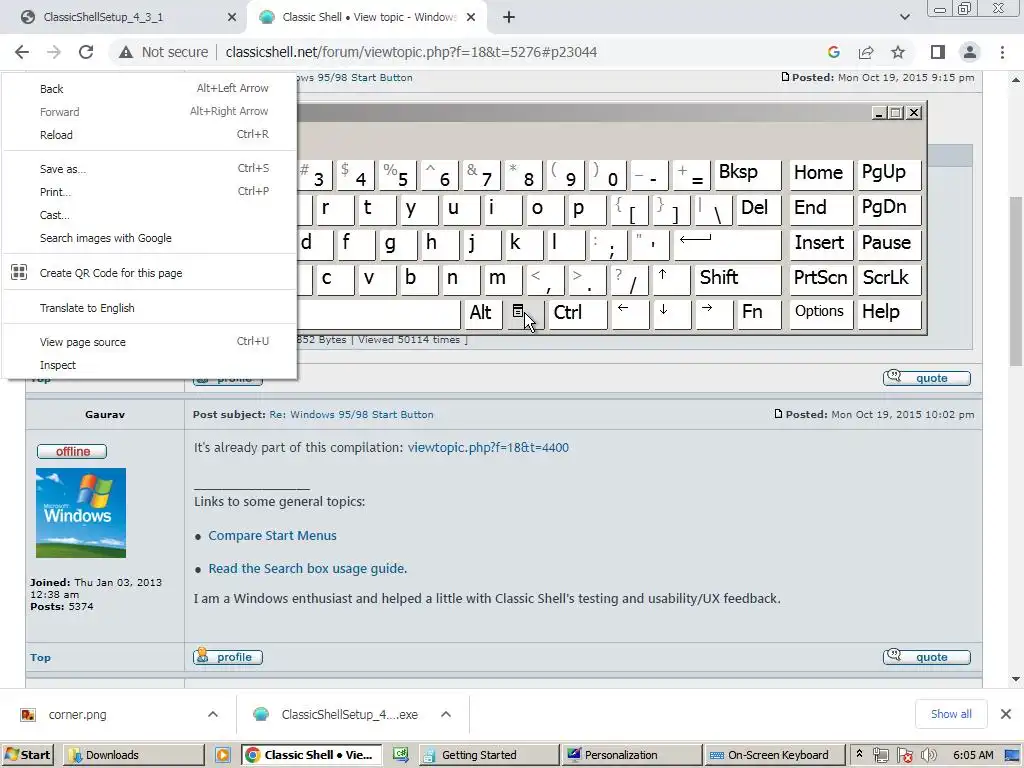Click the browser Back arrow icon
This screenshot has width=1024, height=768.
22,52
